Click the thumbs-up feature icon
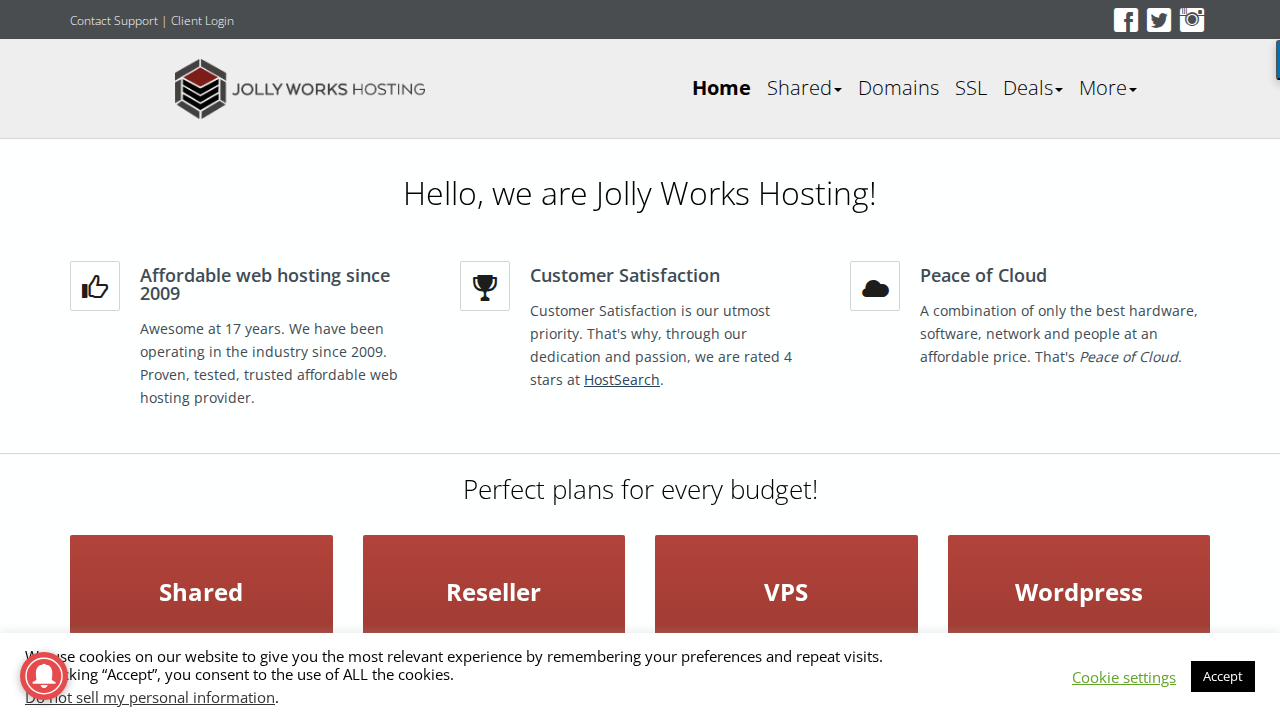 tap(95, 286)
